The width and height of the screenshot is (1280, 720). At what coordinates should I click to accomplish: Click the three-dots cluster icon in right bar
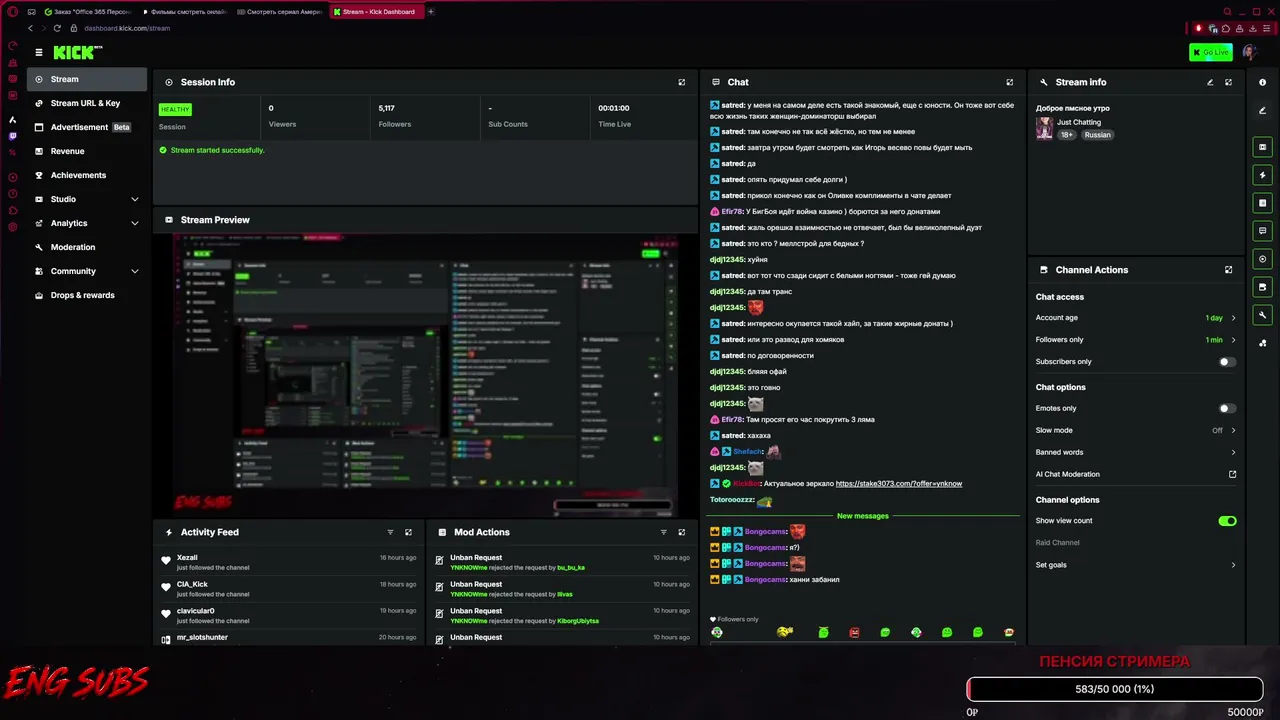[x=1262, y=343]
